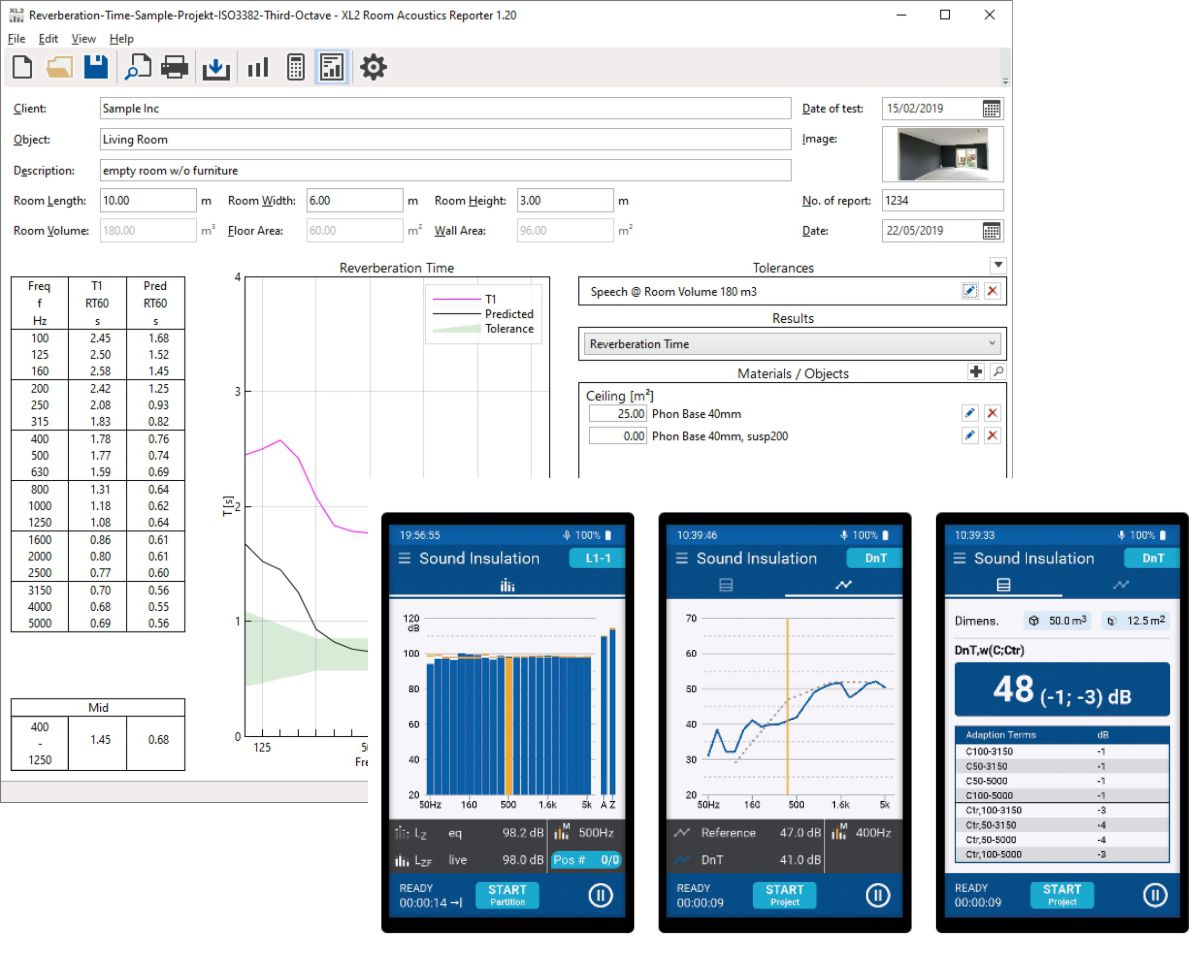Open the File menu

16,39
